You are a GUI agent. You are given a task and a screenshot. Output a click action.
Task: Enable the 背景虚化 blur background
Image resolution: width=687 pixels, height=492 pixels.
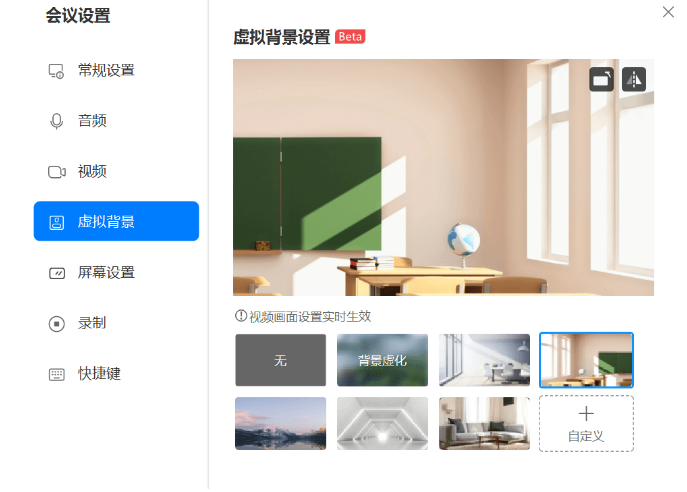(x=382, y=360)
